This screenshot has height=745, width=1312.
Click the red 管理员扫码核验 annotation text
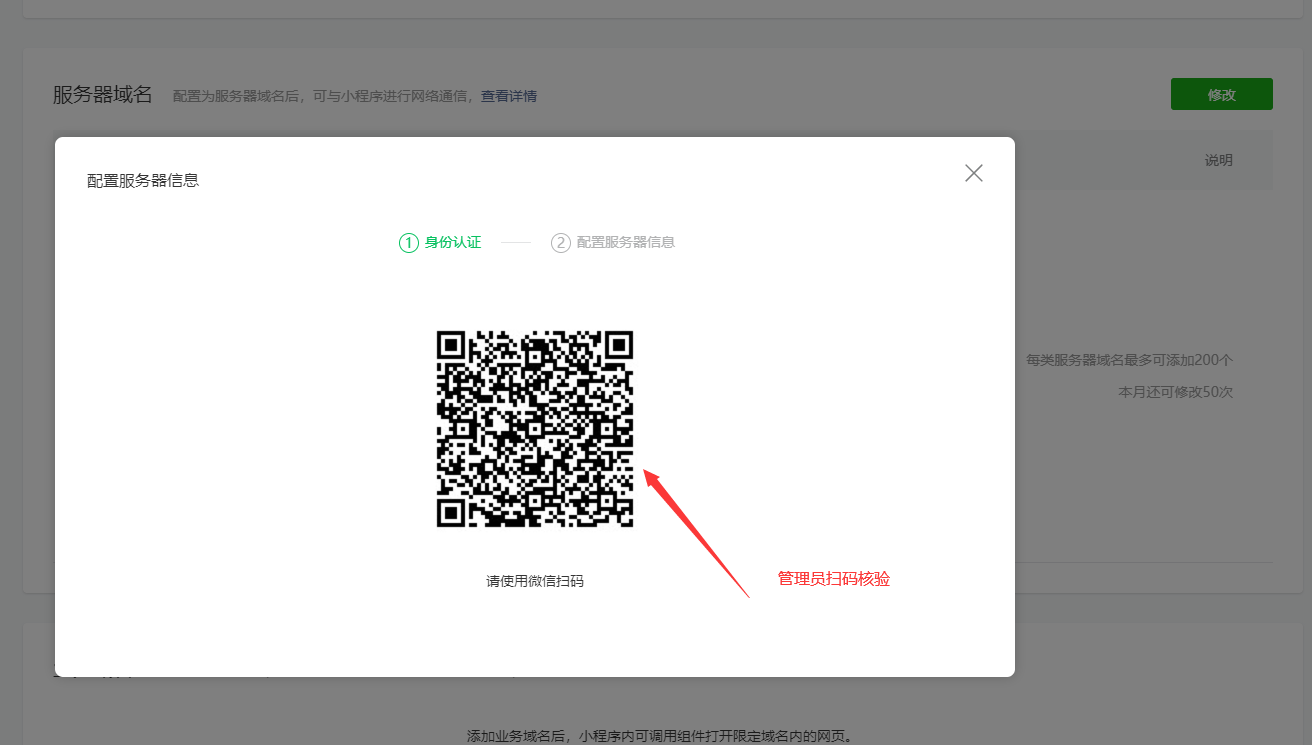pyautogui.click(x=834, y=579)
